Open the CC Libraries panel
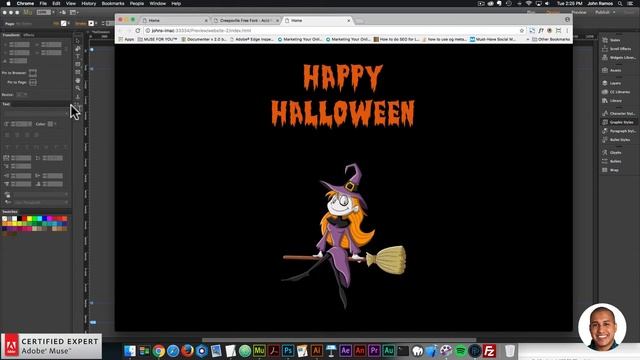Viewport: 640px width, 360px height. (x=616, y=92)
